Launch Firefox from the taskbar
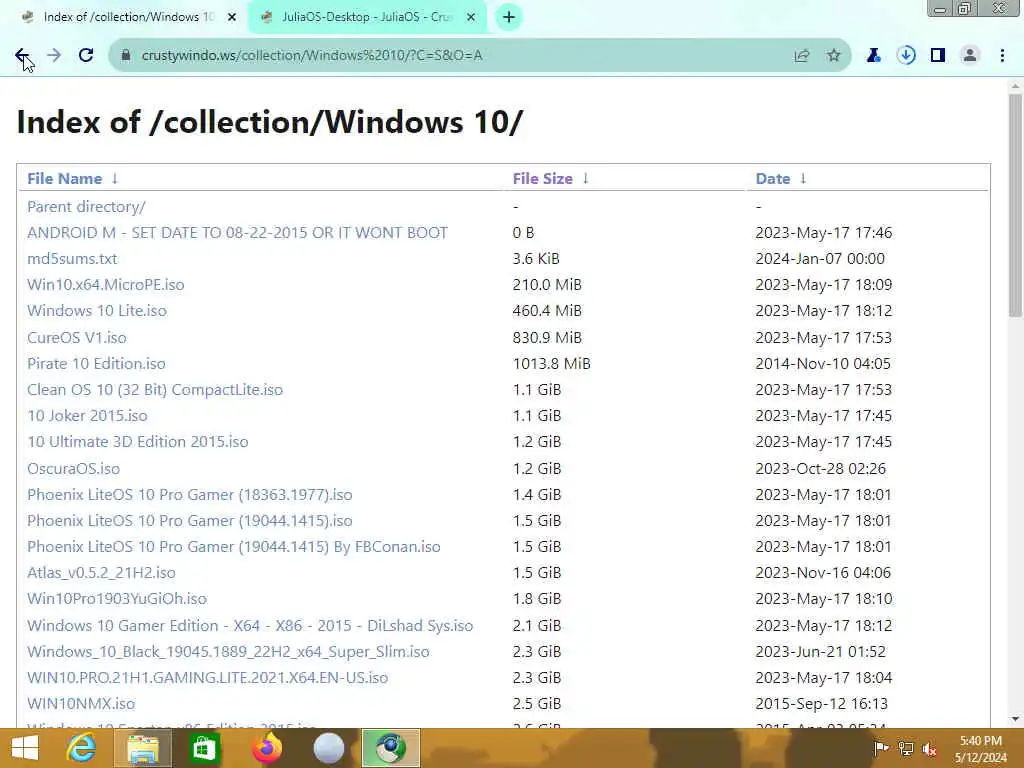 266,748
